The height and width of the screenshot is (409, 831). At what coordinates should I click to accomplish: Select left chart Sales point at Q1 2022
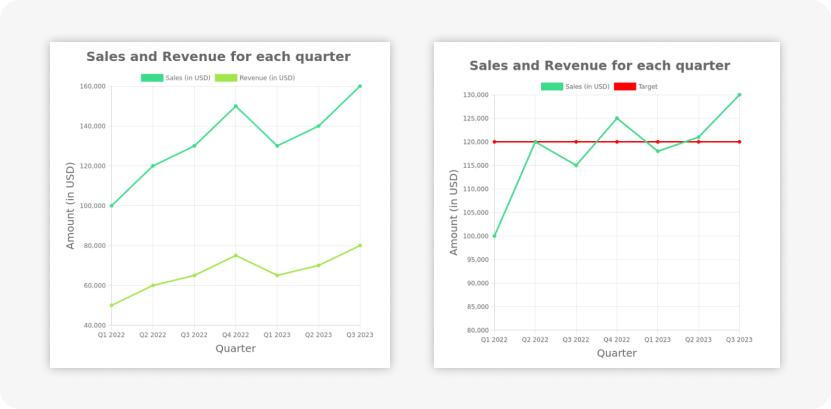[111, 206]
